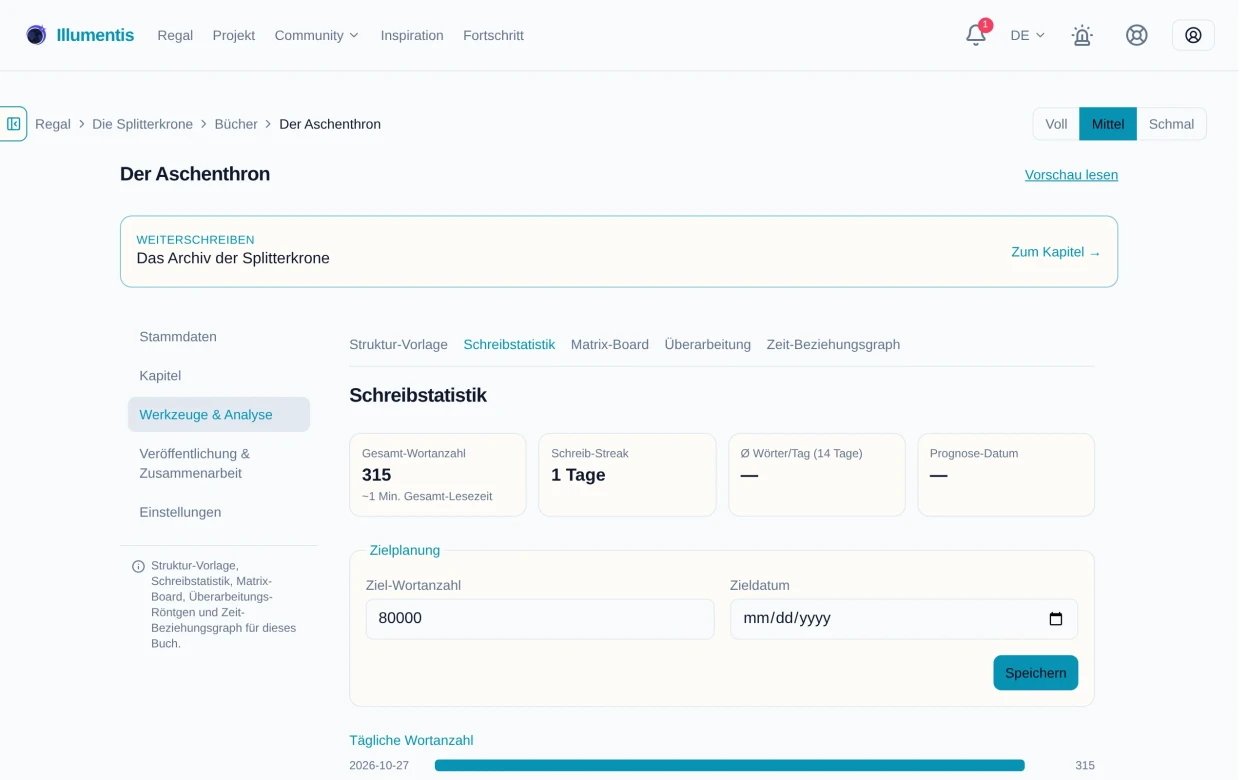Click the Zieldatum date field
Viewport: 1248px width, 780px height.
(904, 619)
